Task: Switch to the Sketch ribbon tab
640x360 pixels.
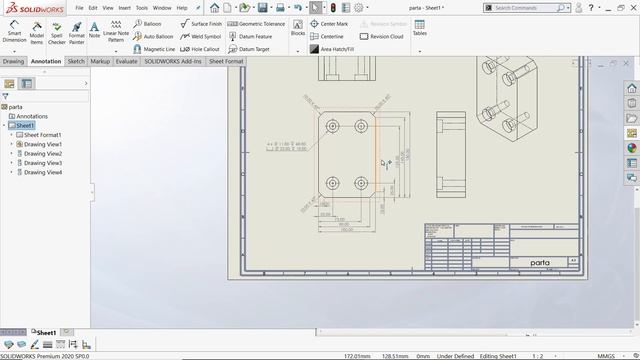Action: pos(76,61)
